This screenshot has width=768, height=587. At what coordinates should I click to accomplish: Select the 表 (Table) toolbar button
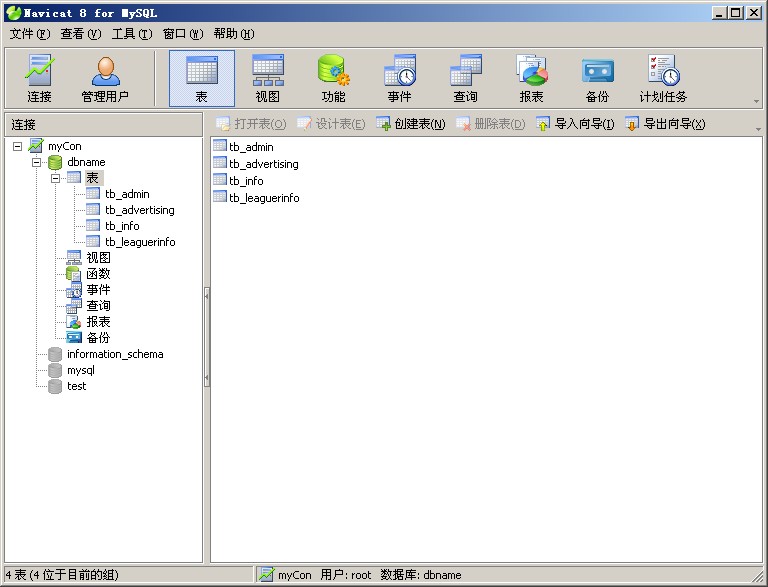click(202, 78)
